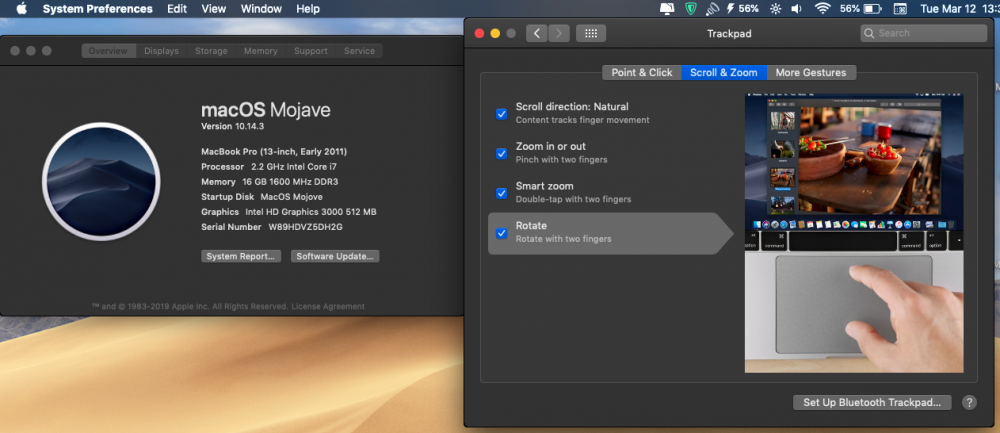Click the battery status icon
Image resolution: width=1000 pixels, height=433 pixels.
click(872, 9)
